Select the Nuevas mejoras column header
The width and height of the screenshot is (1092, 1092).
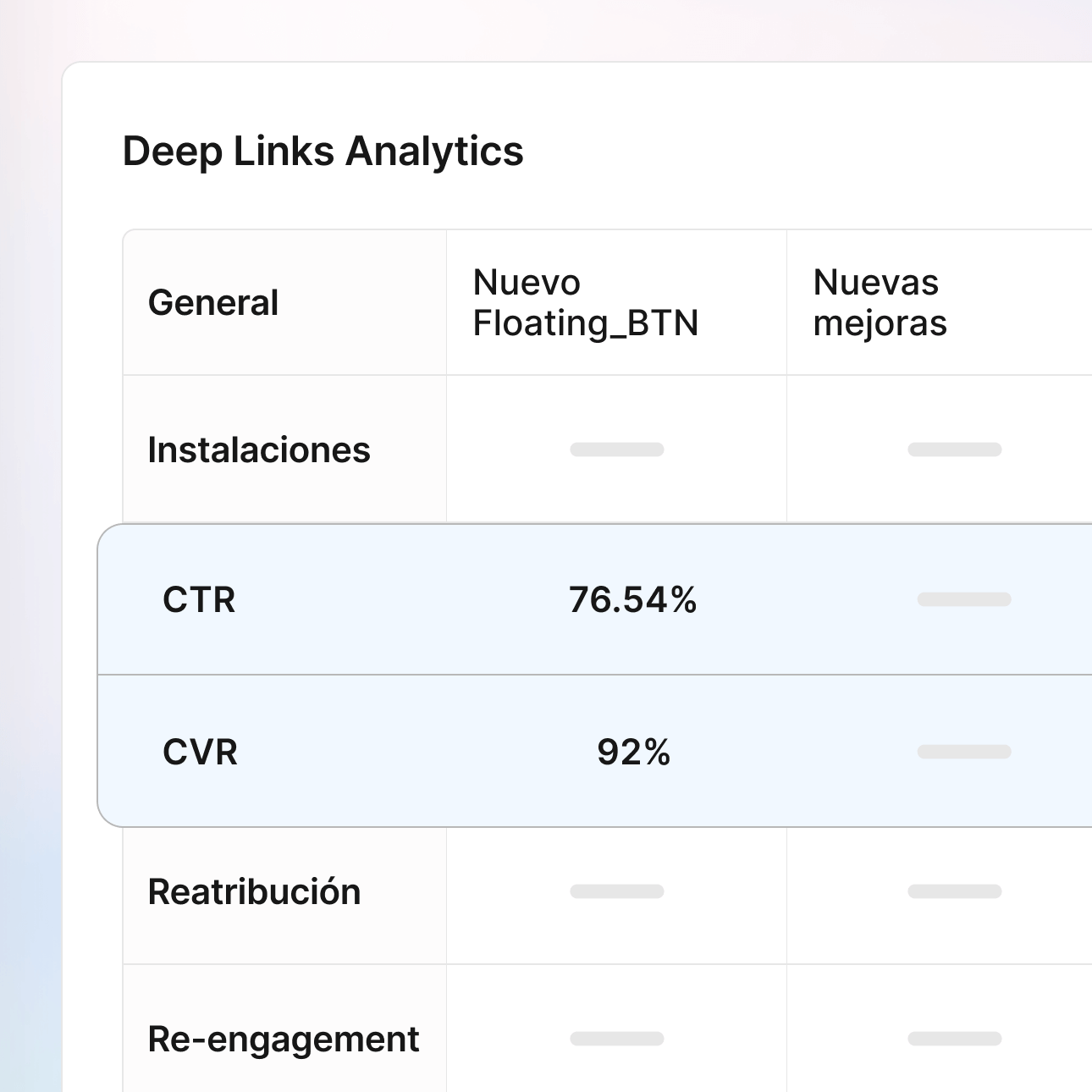coord(880,303)
